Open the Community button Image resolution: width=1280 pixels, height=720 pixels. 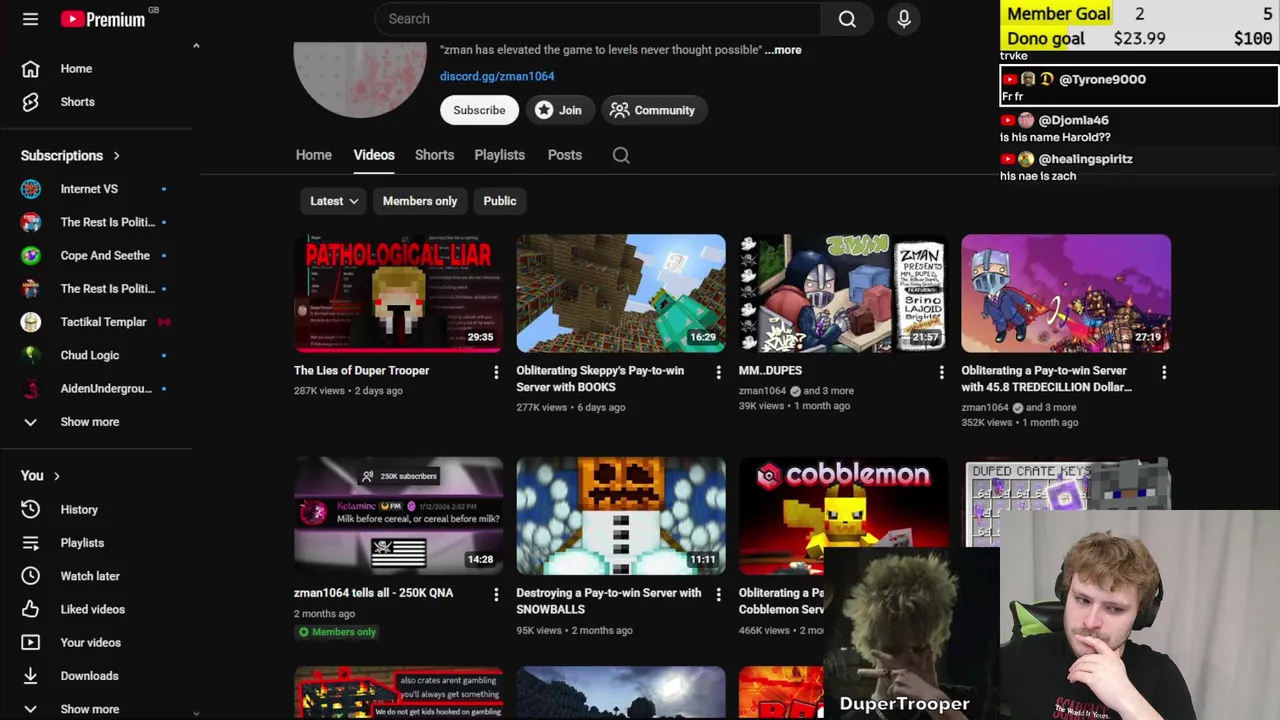(653, 110)
